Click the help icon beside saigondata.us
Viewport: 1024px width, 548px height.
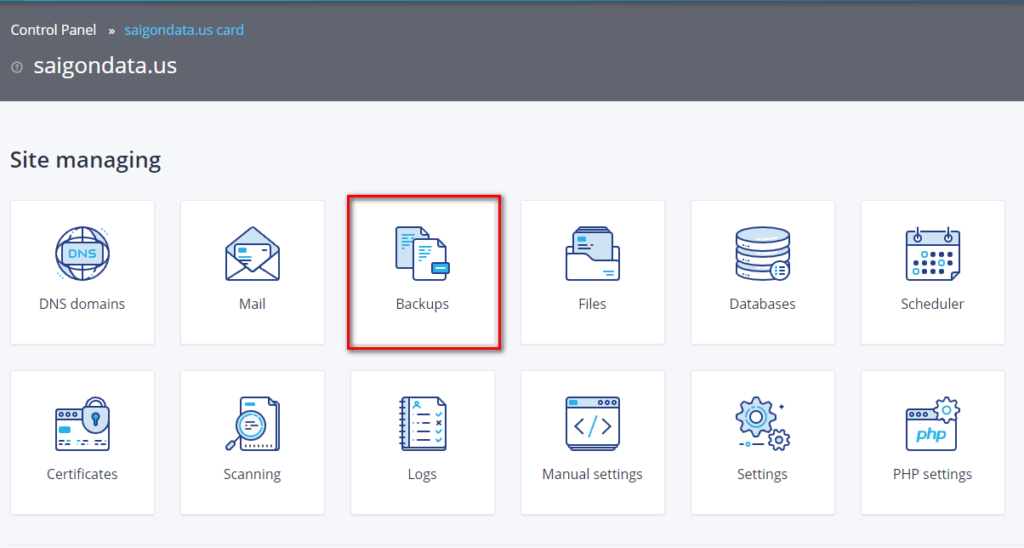click(x=17, y=67)
